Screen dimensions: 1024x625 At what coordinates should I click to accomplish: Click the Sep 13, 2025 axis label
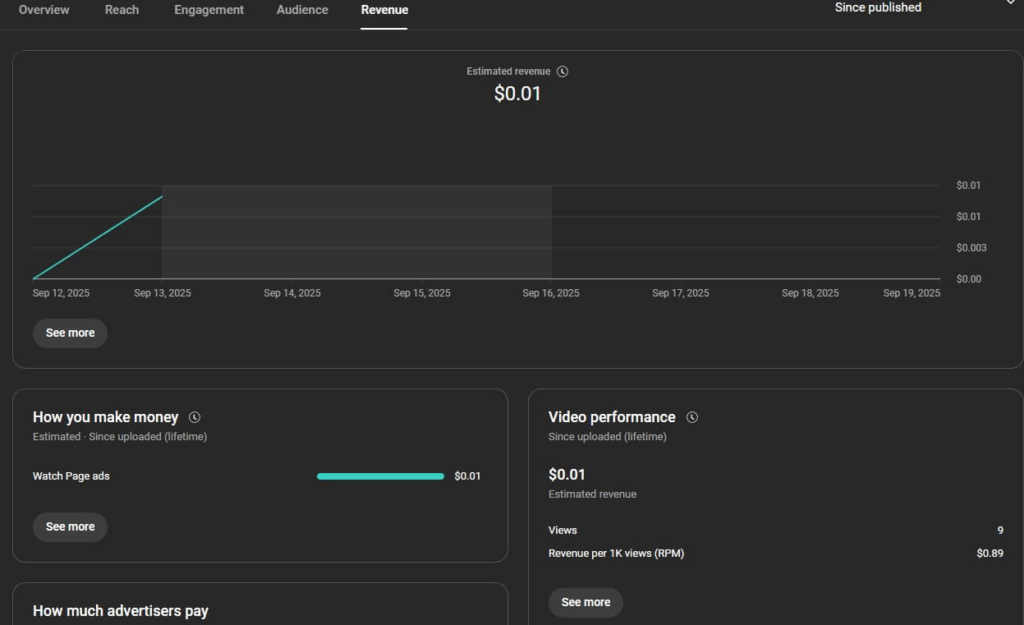coord(162,293)
